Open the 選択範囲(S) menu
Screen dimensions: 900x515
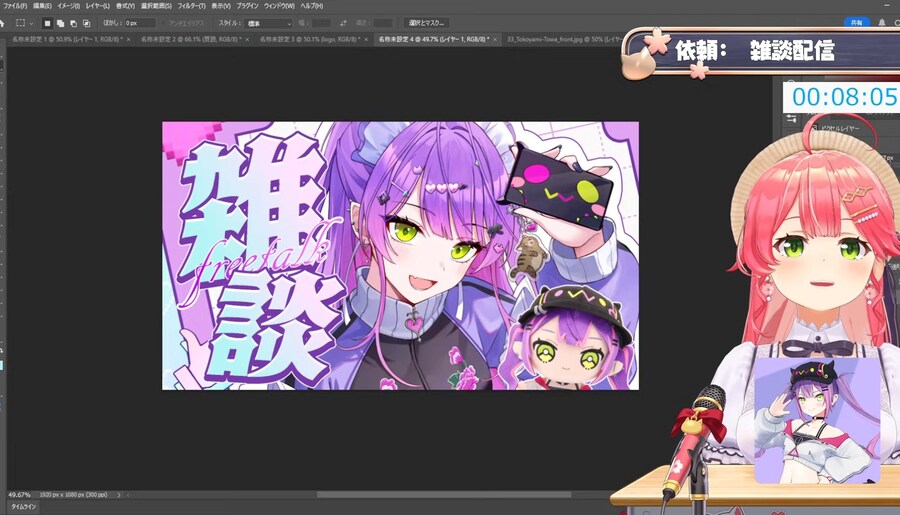pyautogui.click(x=156, y=6)
